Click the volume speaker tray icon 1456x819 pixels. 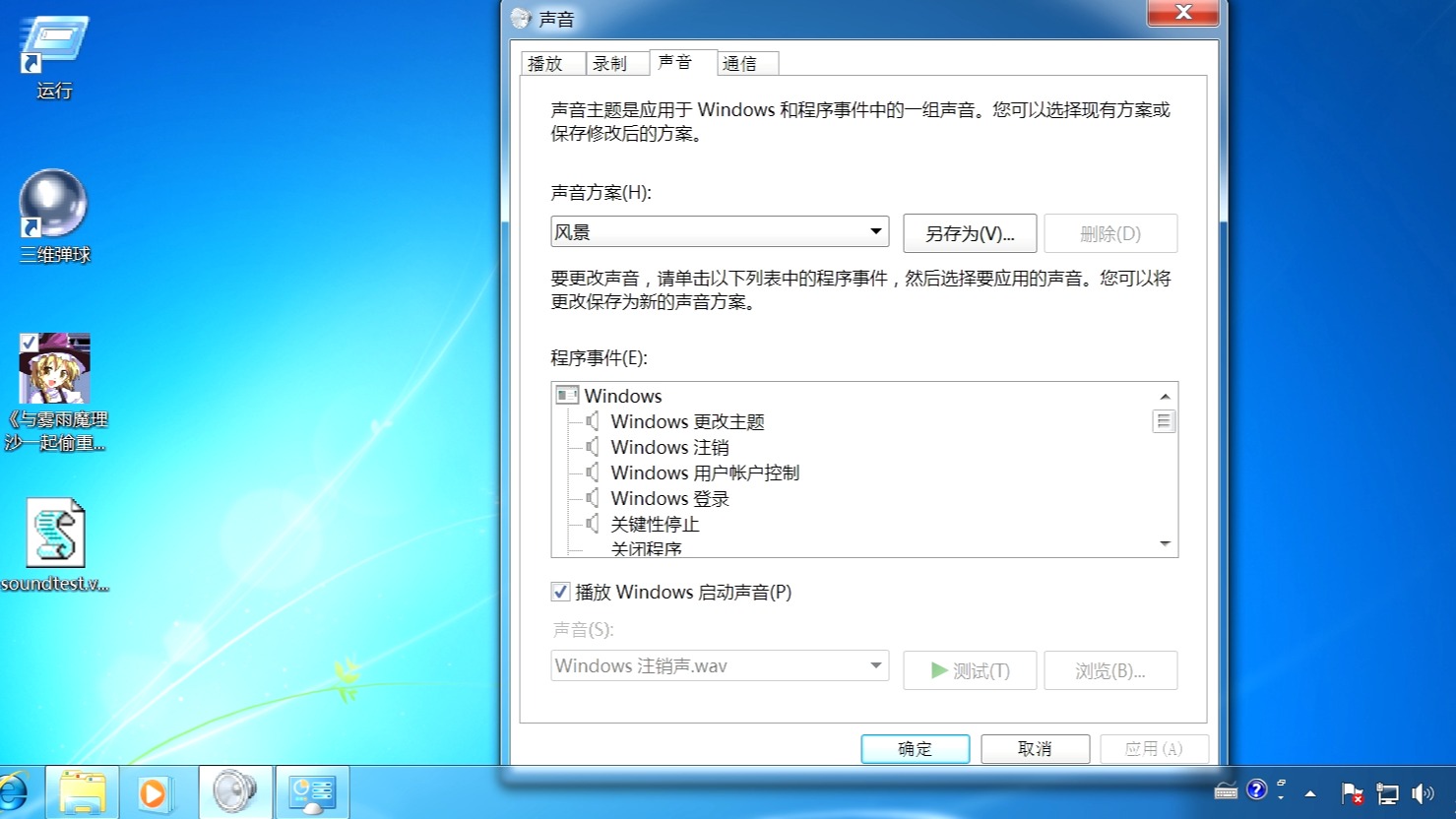pos(1423,792)
